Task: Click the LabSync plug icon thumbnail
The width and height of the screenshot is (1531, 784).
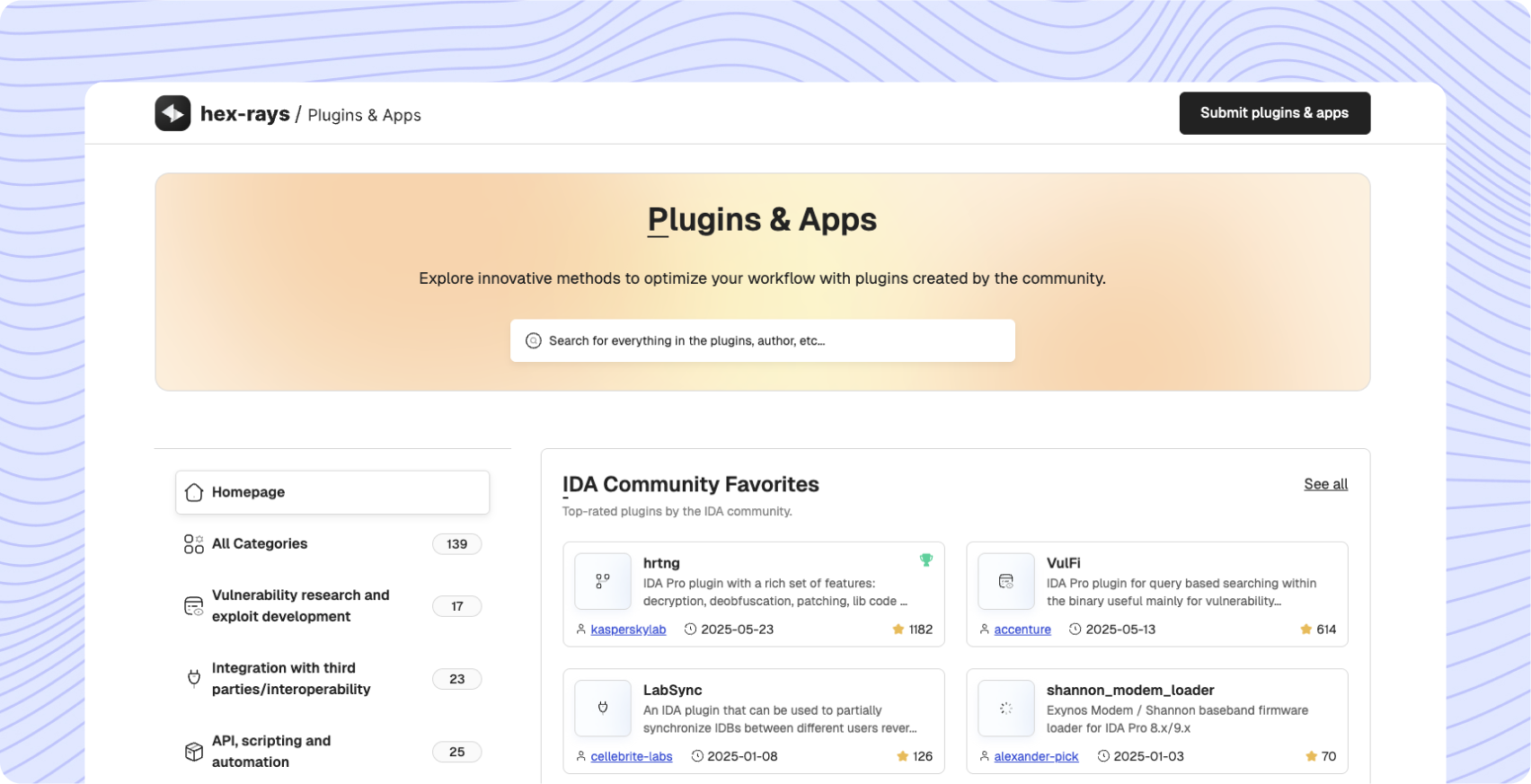Action: pos(602,709)
